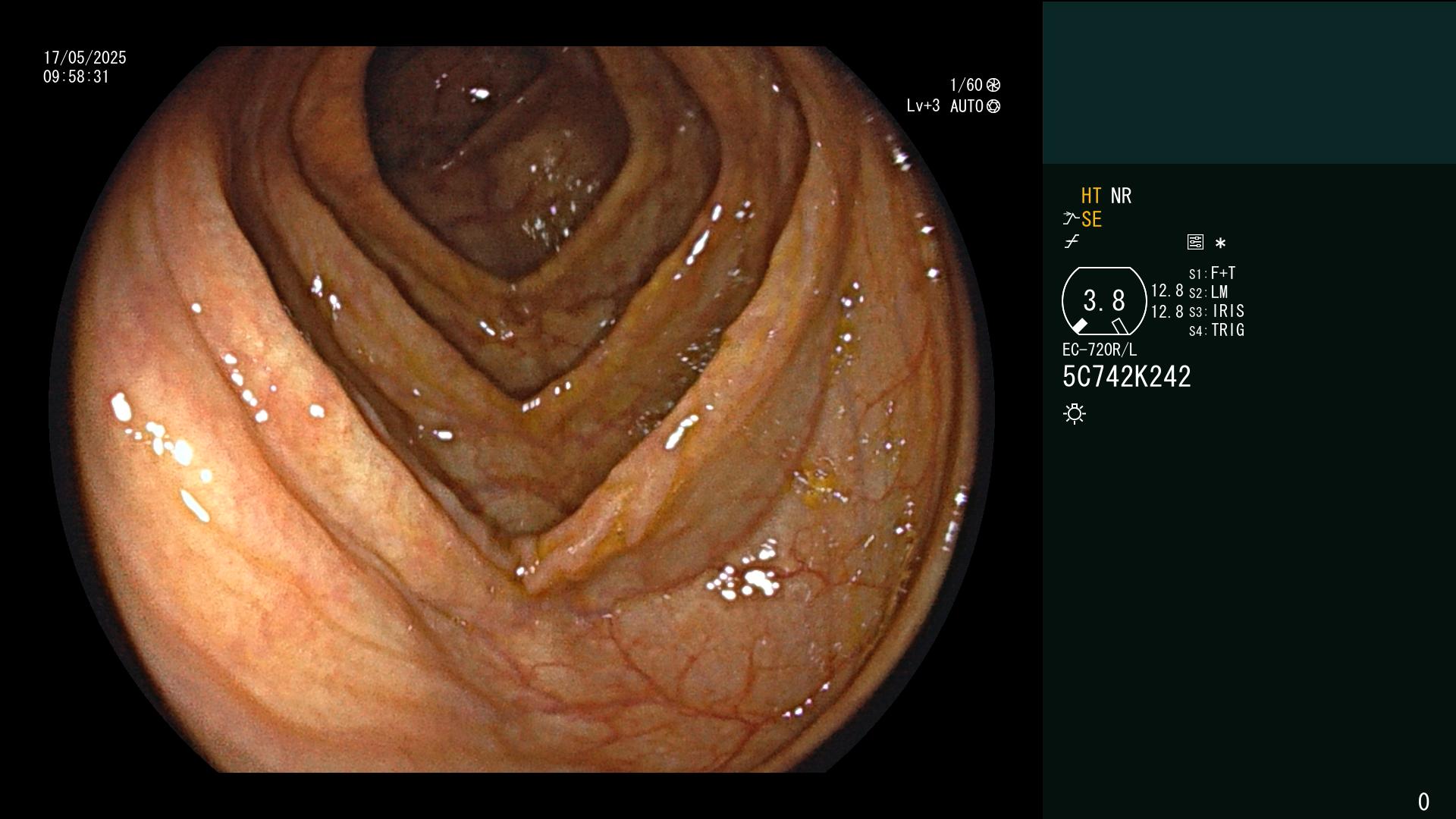
Task: Click the shutter speed 1/60 icon
Action: (993, 85)
